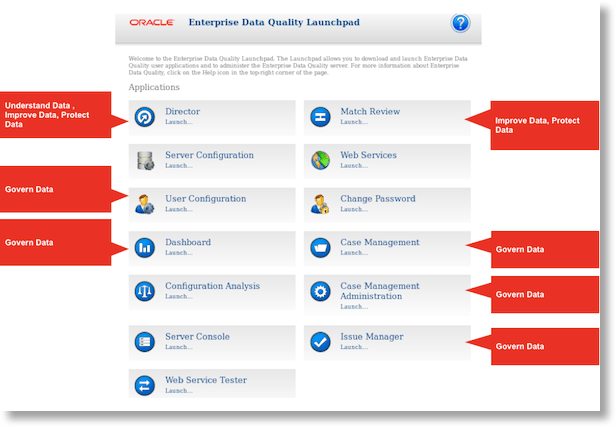The width and height of the screenshot is (616, 427).
Task: Click the Match Review icon
Action: (320, 117)
